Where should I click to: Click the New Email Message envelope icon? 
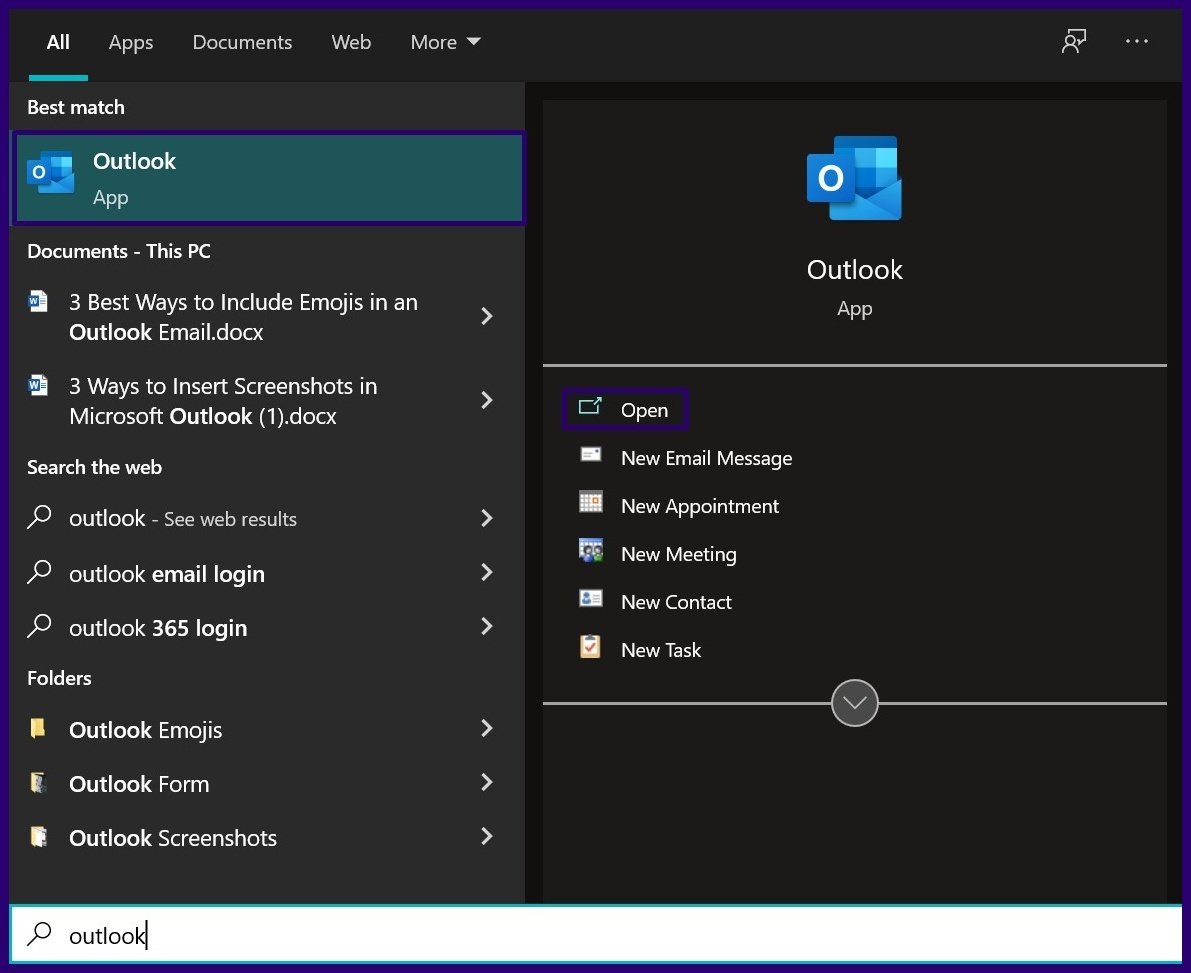[x=591, y=455]
